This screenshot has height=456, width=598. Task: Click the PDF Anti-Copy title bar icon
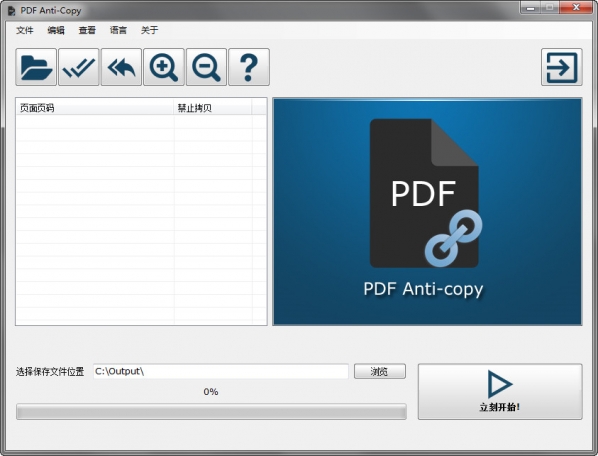[x=11, y=11]
